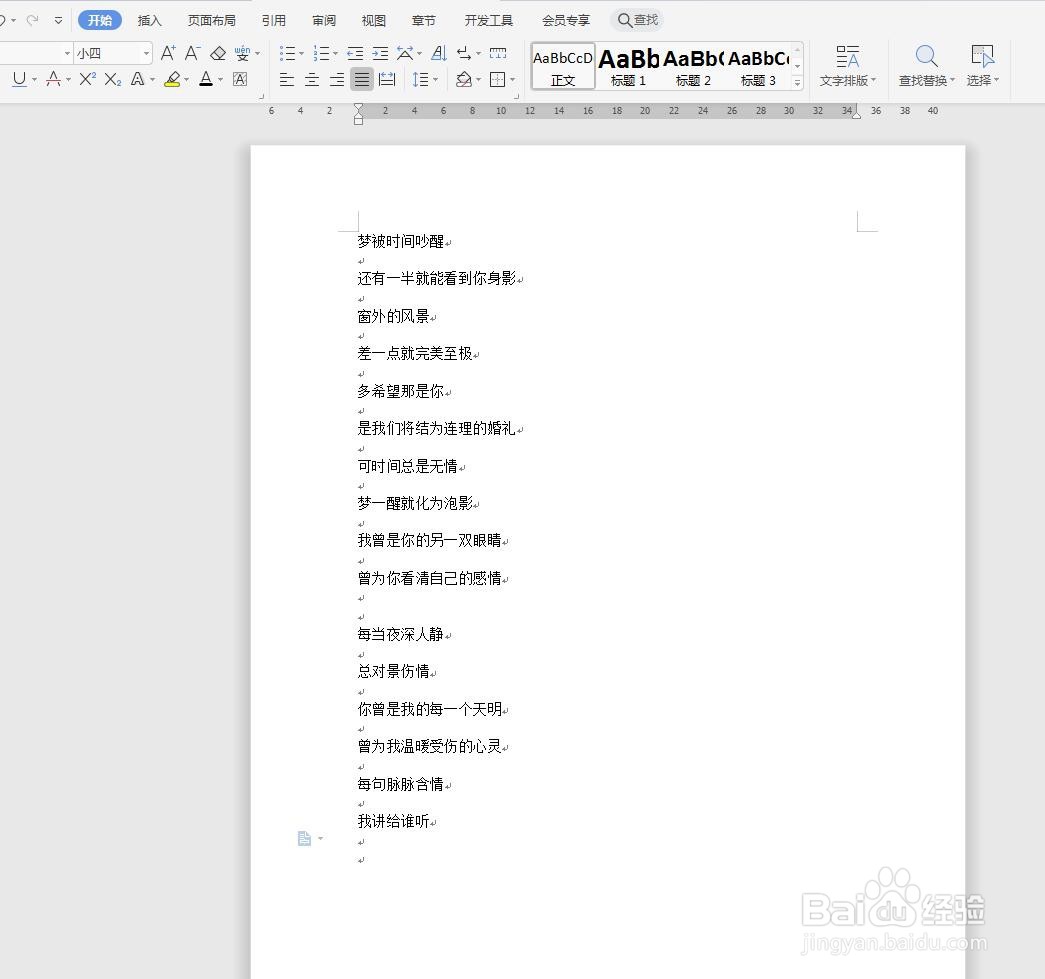Toggle center alignment for the paragraph
The image size is (1045, 979).
pyautogui.click(x=312, y=80)
